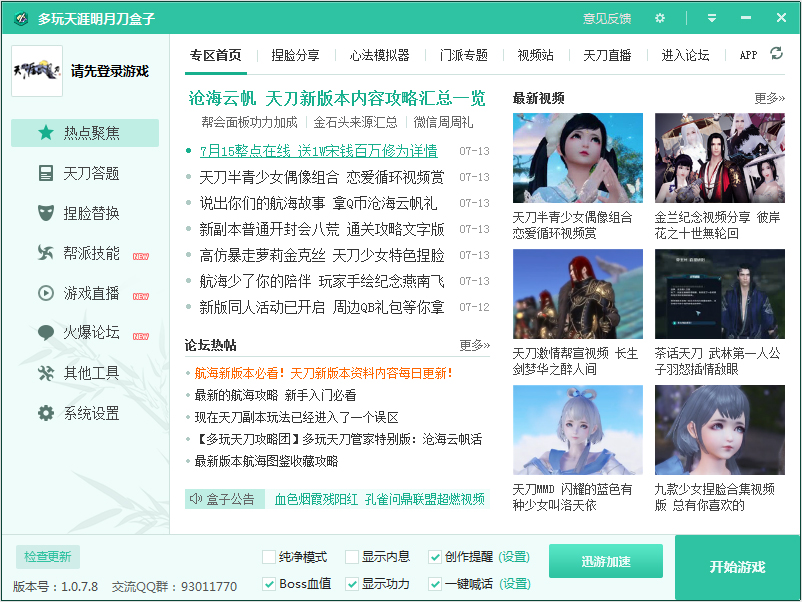Click NEW badge beside 帮派技能

(141, 256)
